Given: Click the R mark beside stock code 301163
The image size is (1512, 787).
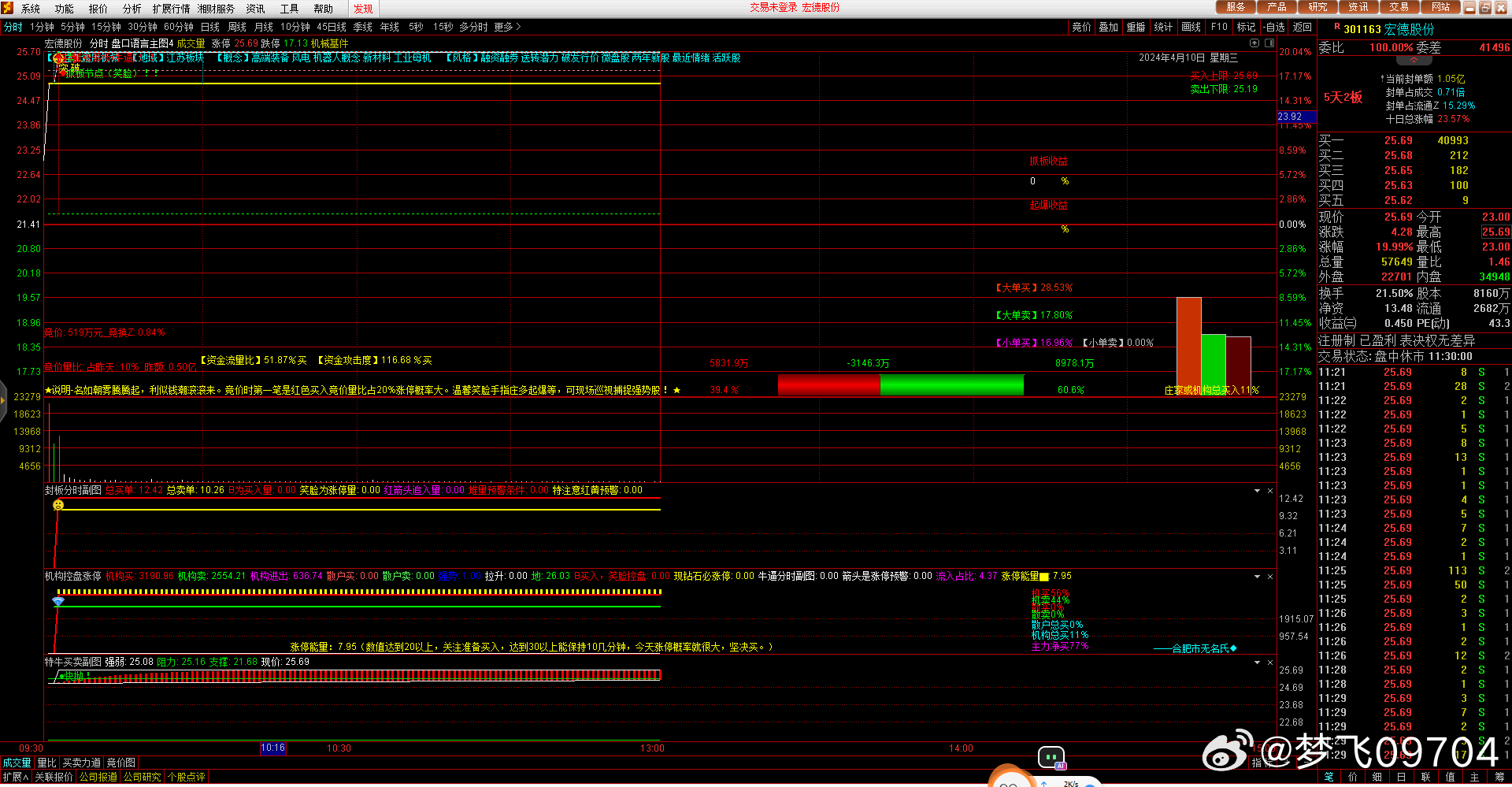Looking at the screenshot, I should tap(1336, 28).
